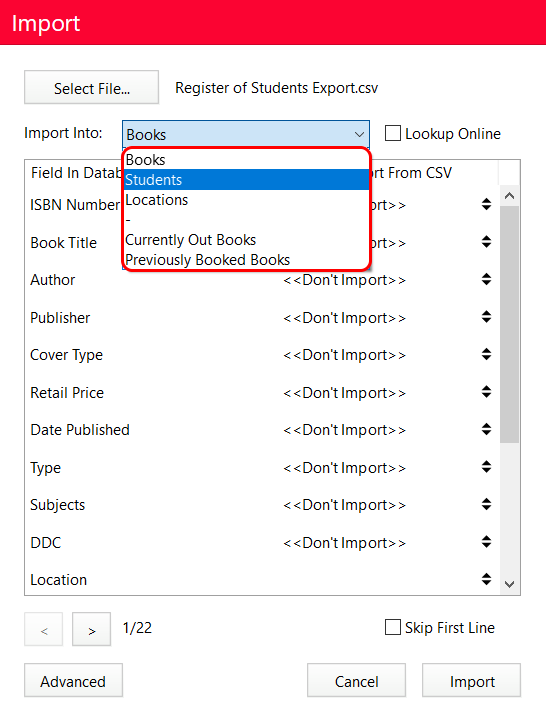This screenshot has height=711, width=546.
Task: Open the ISBN Number field stepper arrows
Action: click(x=486, y=205)
